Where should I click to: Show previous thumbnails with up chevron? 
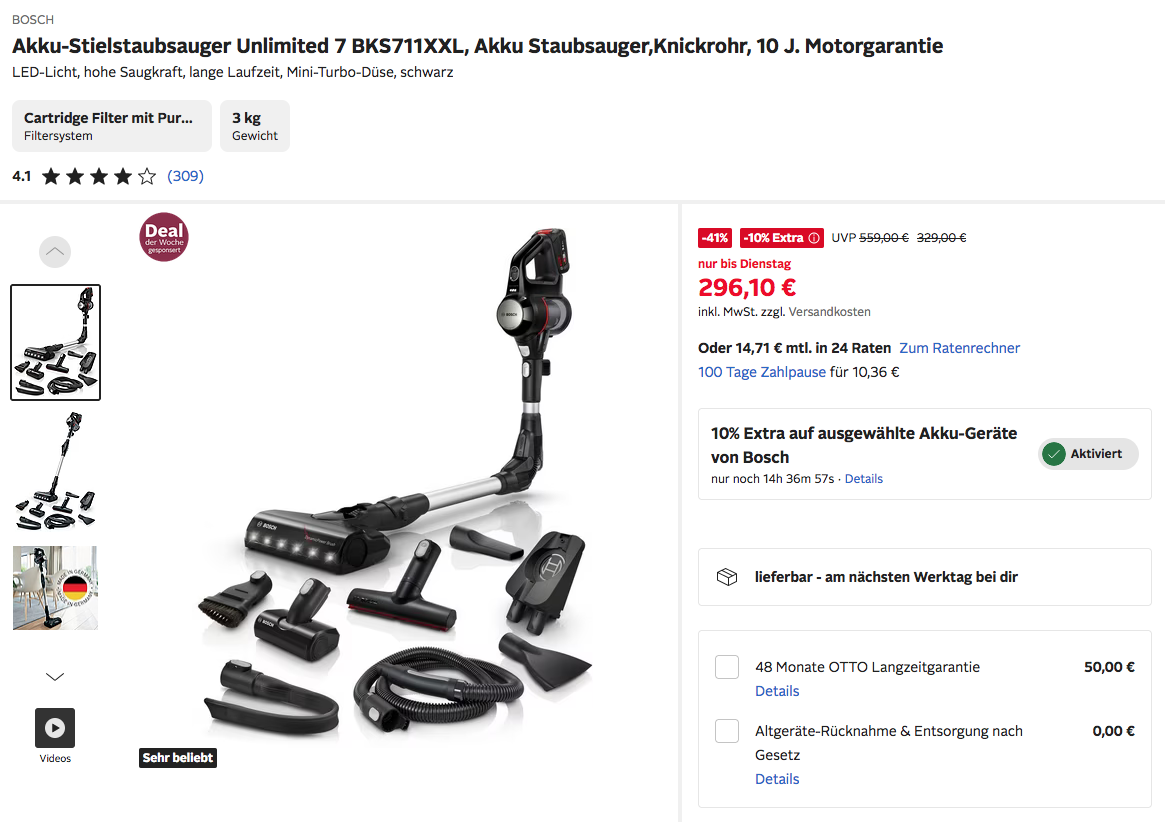pos(55,252)
